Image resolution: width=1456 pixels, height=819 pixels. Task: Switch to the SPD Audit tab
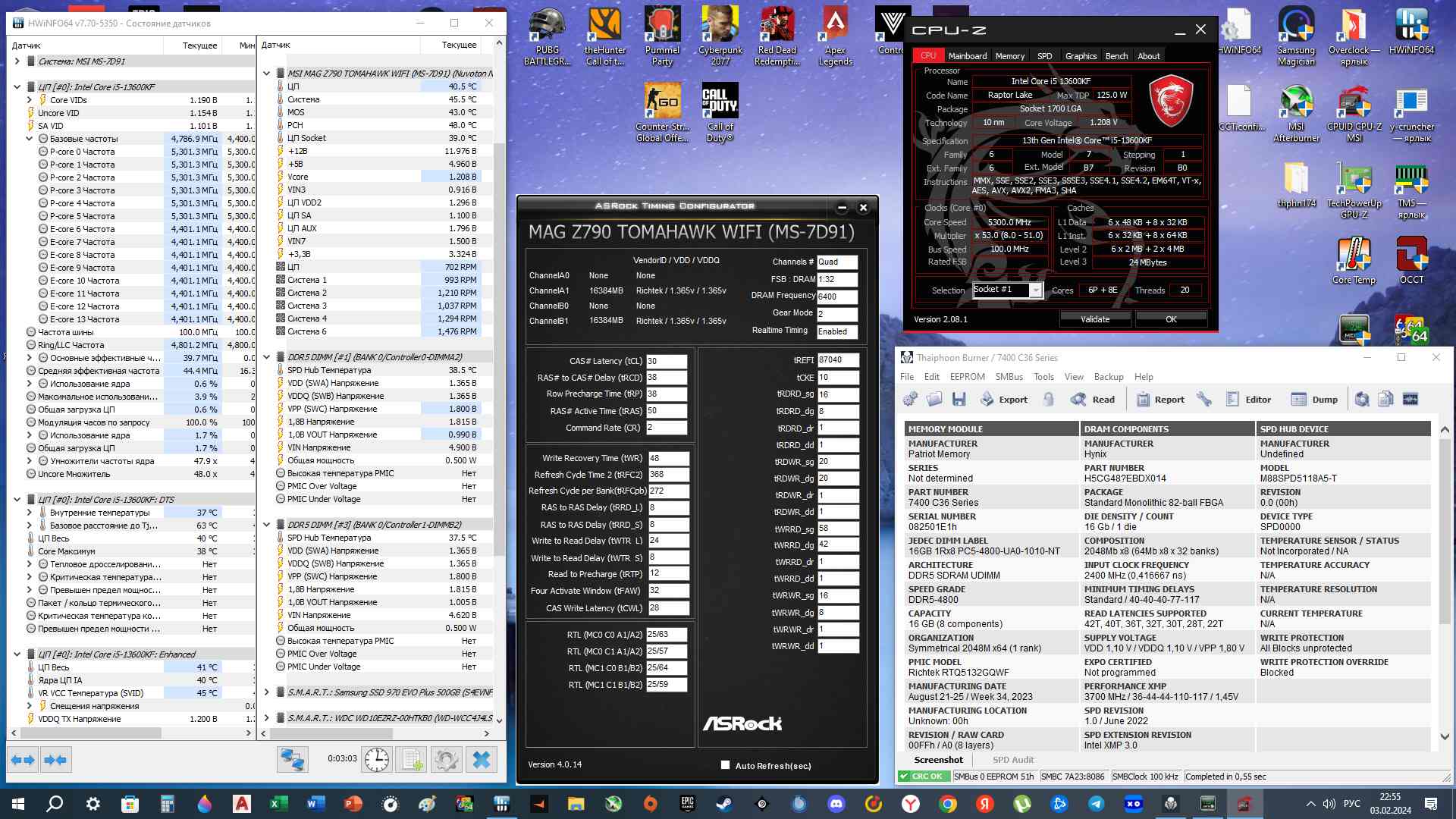click(1013, 760)
